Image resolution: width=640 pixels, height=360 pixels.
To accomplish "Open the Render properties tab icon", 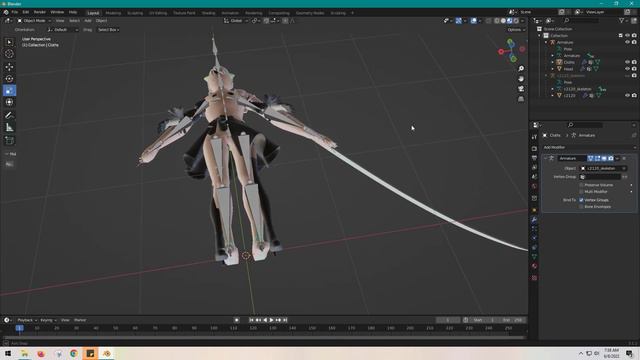I will pos(534,149).
